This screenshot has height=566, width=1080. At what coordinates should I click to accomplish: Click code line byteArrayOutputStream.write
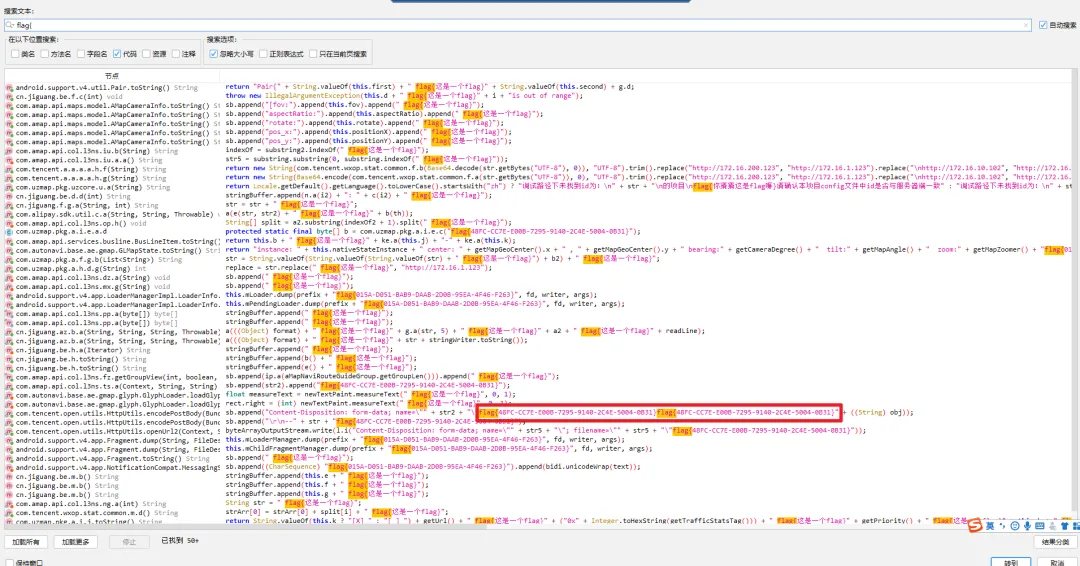[546, 430]
